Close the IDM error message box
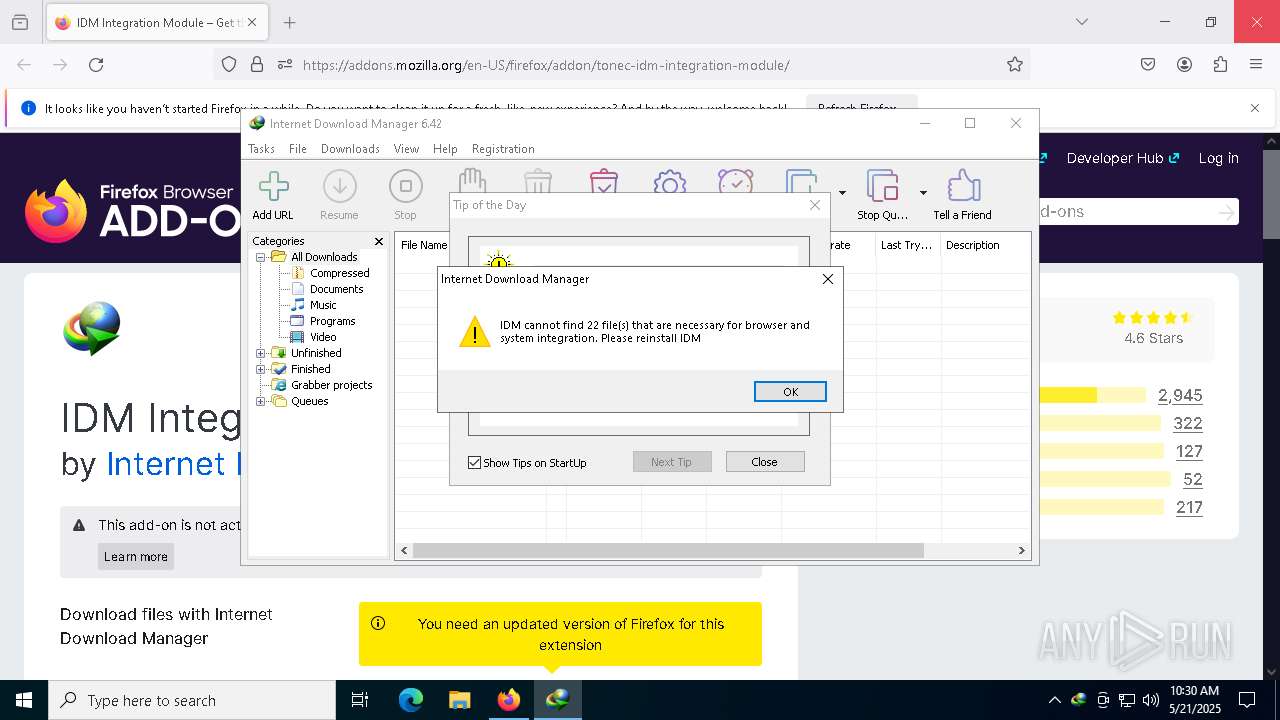The height and width of the screenshot is (720, 1280). click(827, 279)
